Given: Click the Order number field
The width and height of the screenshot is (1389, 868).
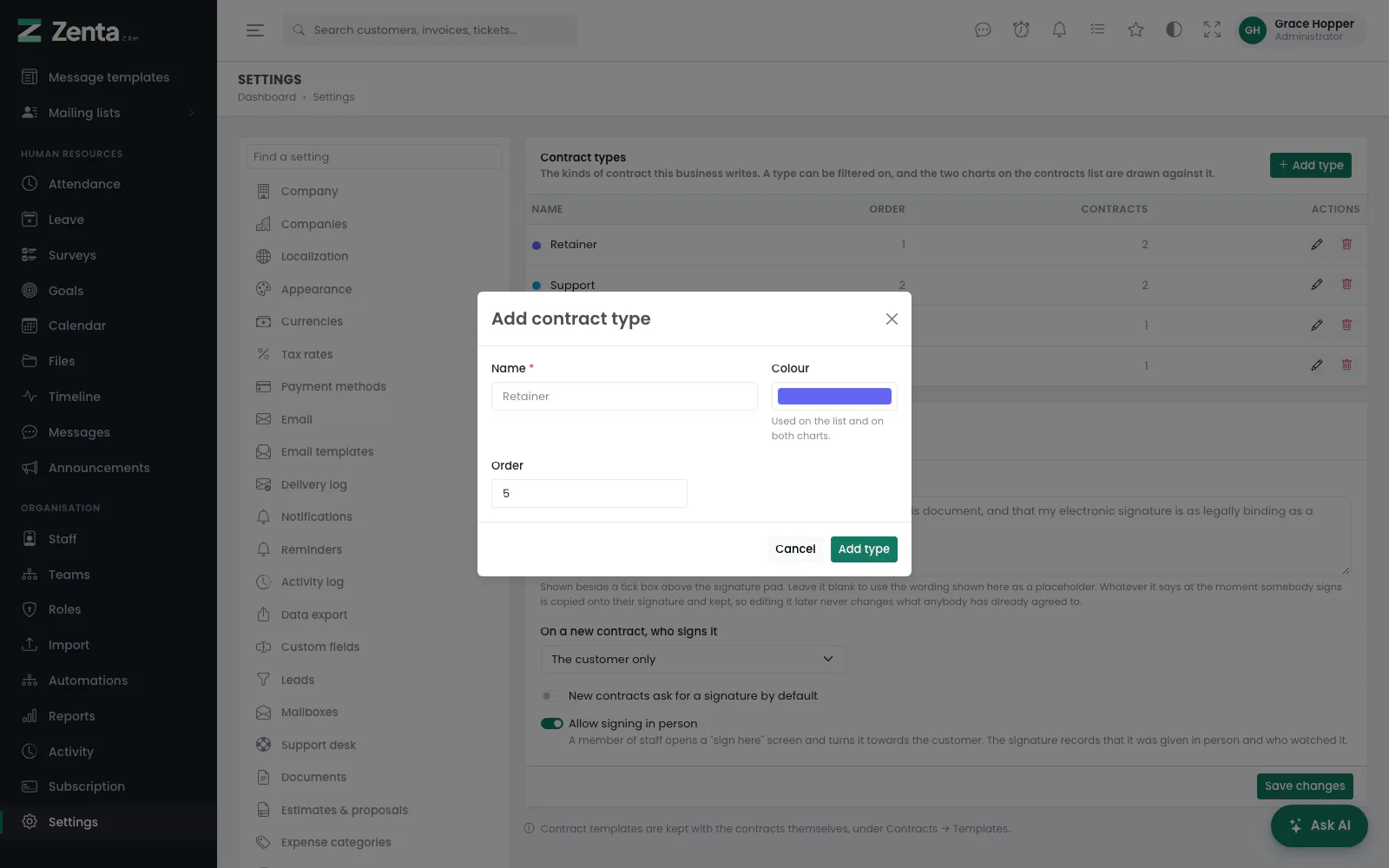Looking at the screenshot, I should (589, 494).
